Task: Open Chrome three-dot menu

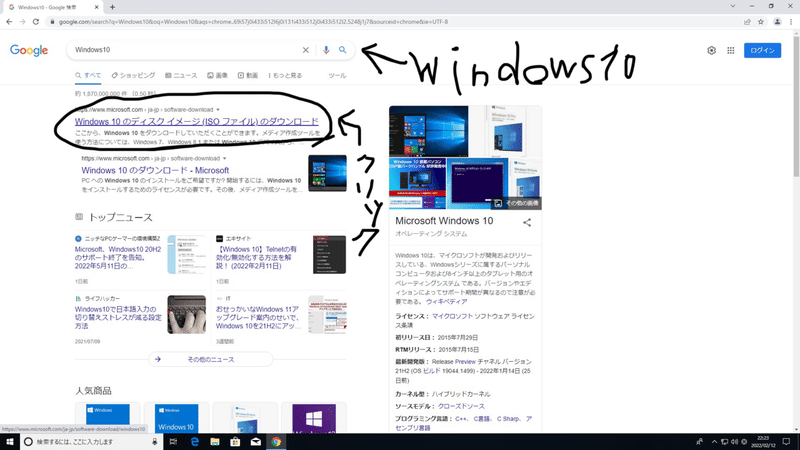Action: pyautogui.click(x=791, y=22)
